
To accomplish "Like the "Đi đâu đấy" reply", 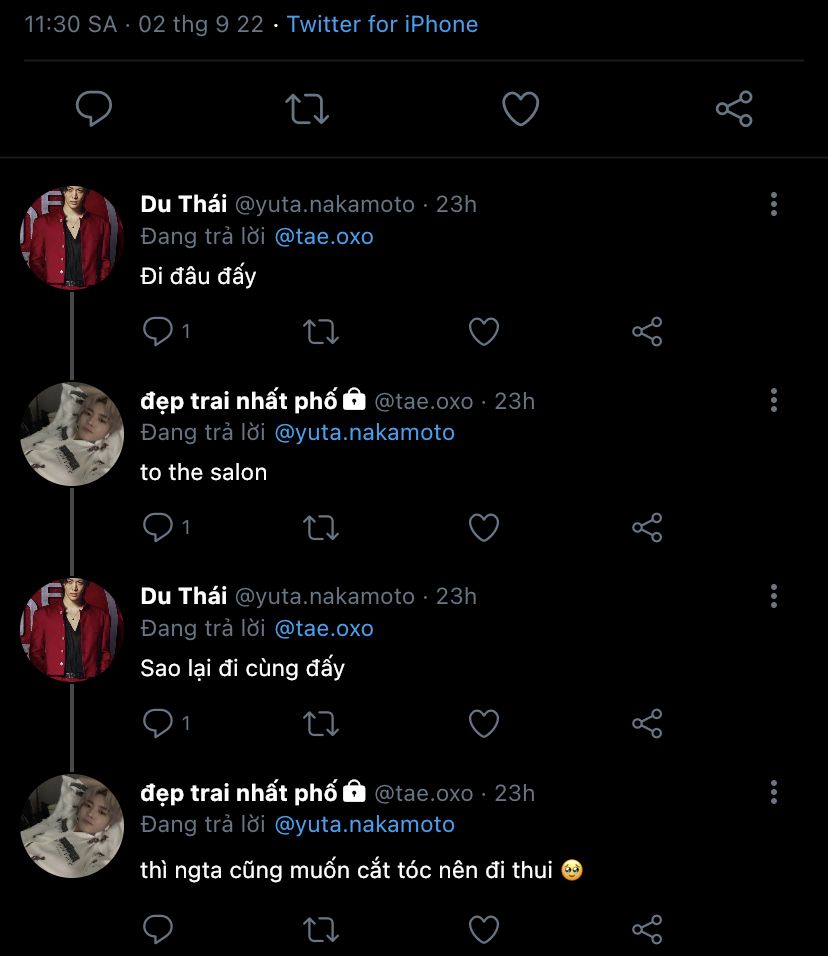I will [x=484, y=332].
